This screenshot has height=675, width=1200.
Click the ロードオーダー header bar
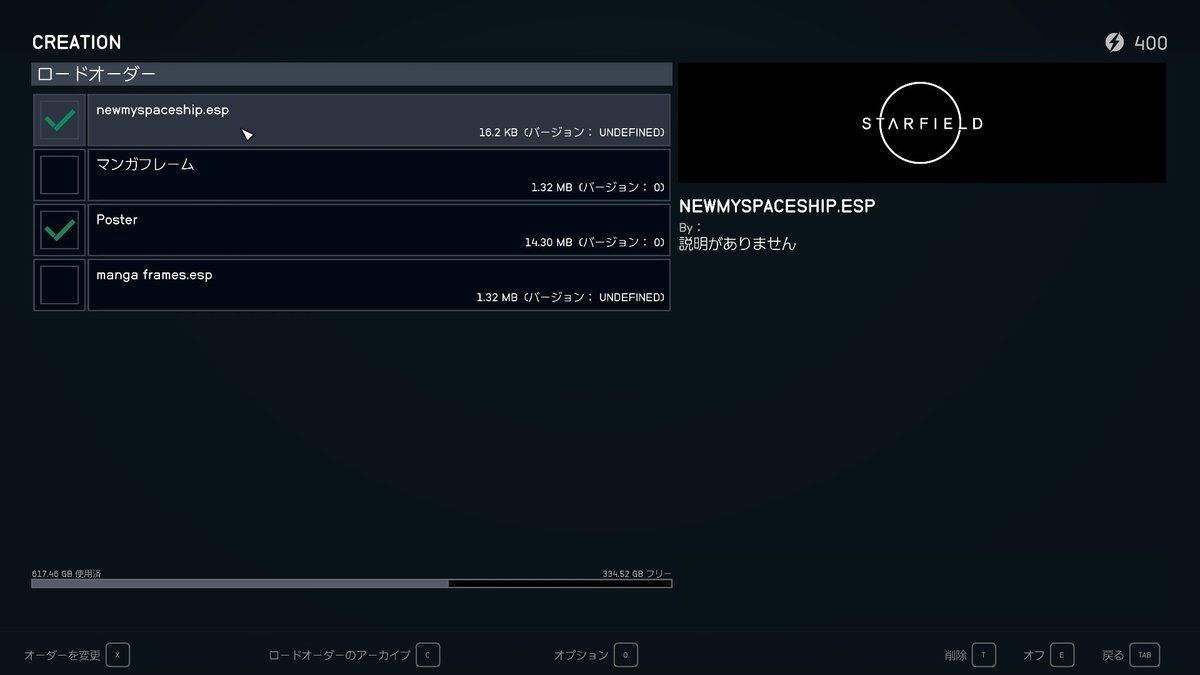352,74
